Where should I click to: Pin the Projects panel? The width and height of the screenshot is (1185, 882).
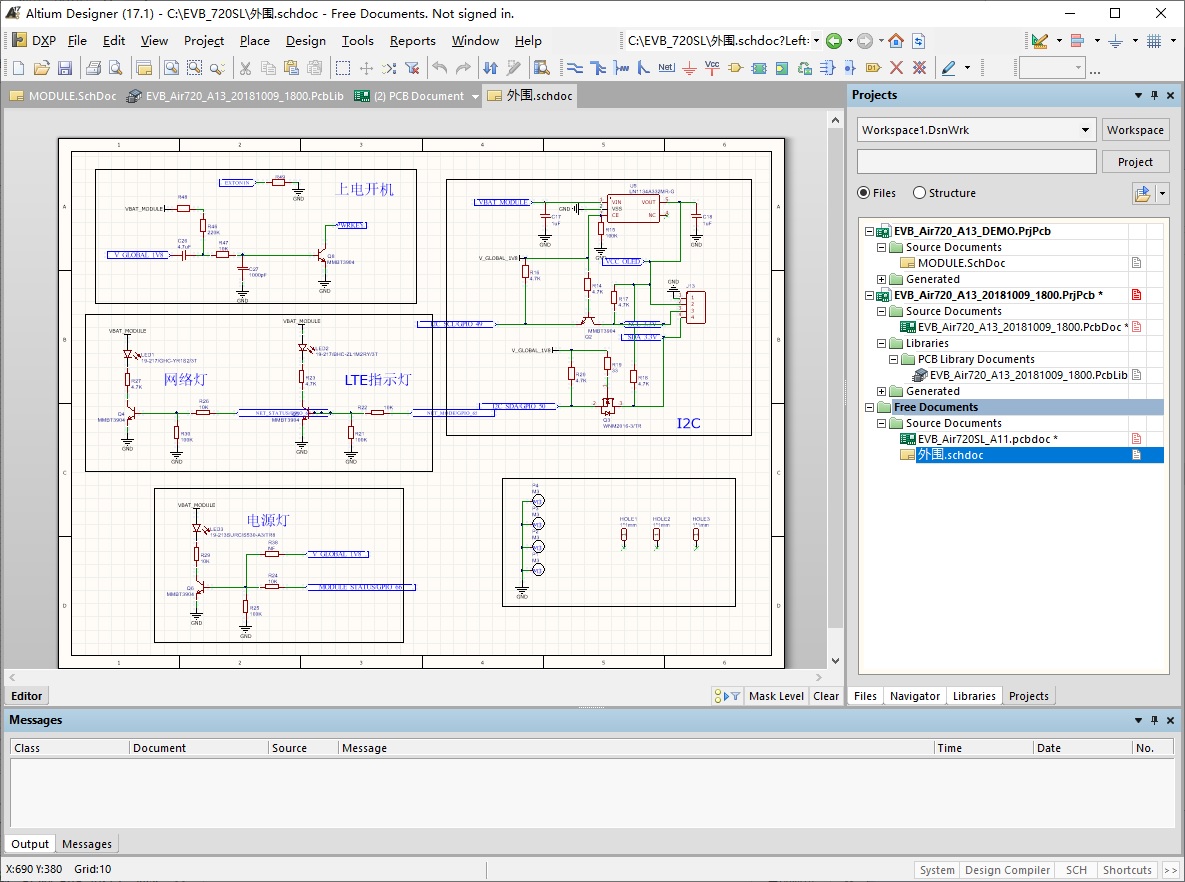[1154, 95]
